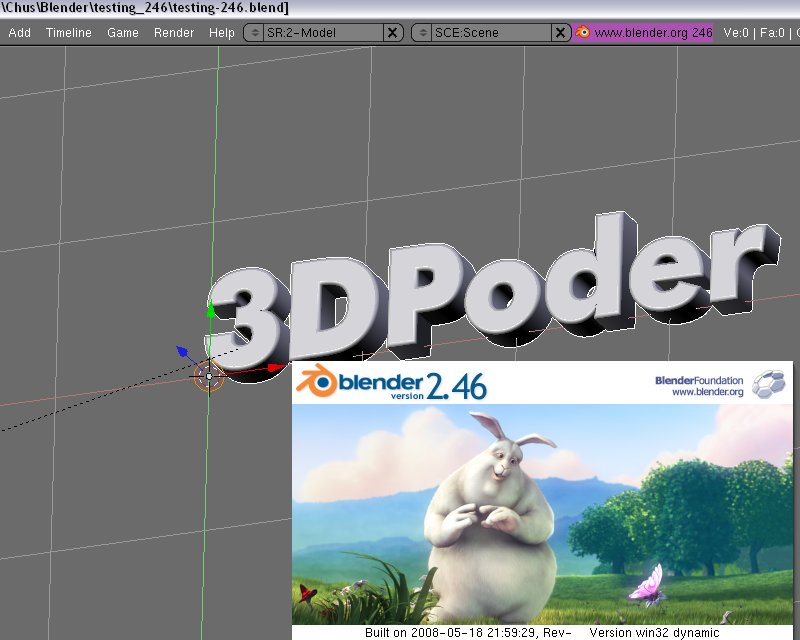Click the Blender 2.46 logo on the splash
The image size is (800, 640).
[x=391, y=383]
